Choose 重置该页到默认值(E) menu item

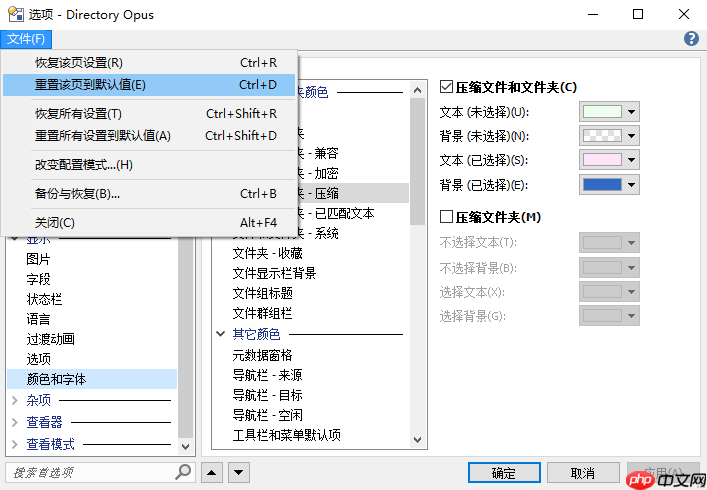(149, 85)
